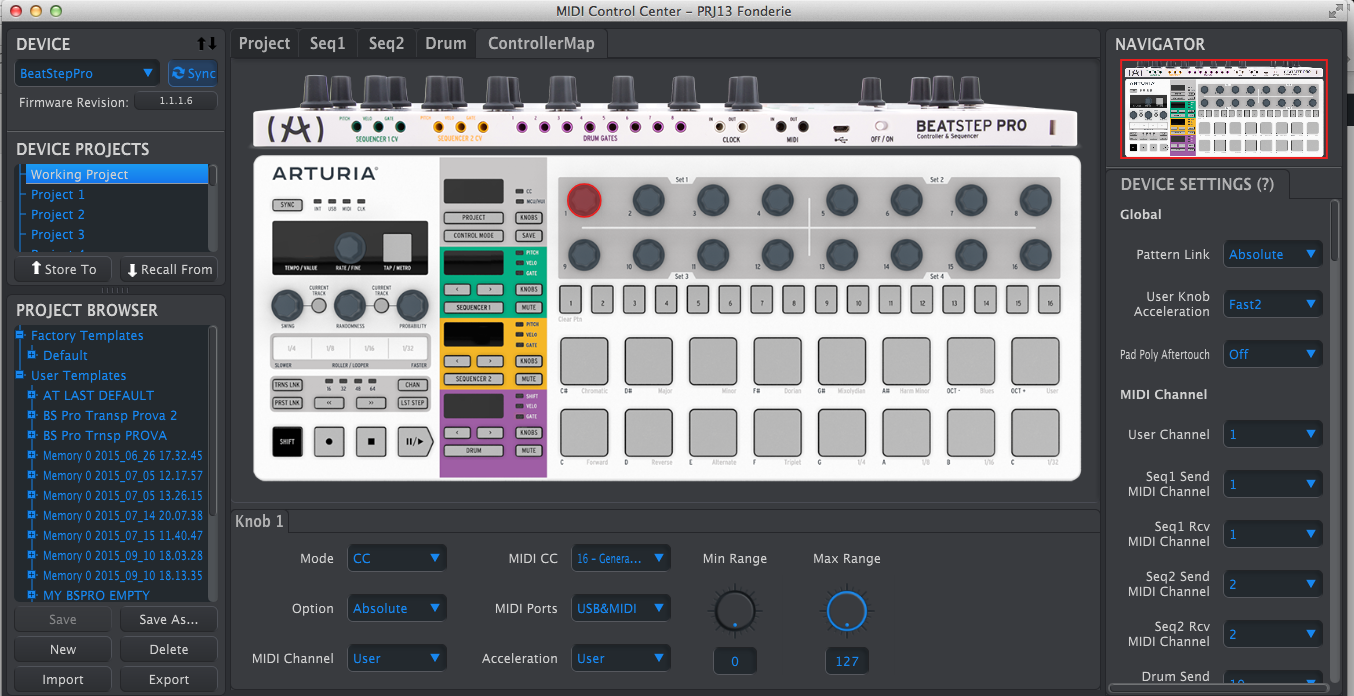Open the Pattern Link dropdown
Viewport: 1354px width, 696px height.
pos(1273,254)
